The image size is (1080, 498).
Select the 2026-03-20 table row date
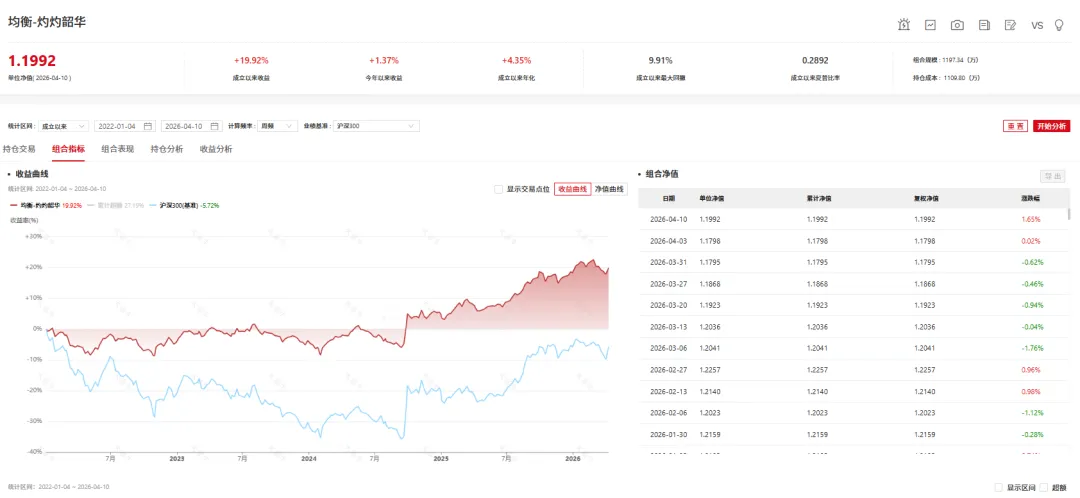(x=669, y=305)
